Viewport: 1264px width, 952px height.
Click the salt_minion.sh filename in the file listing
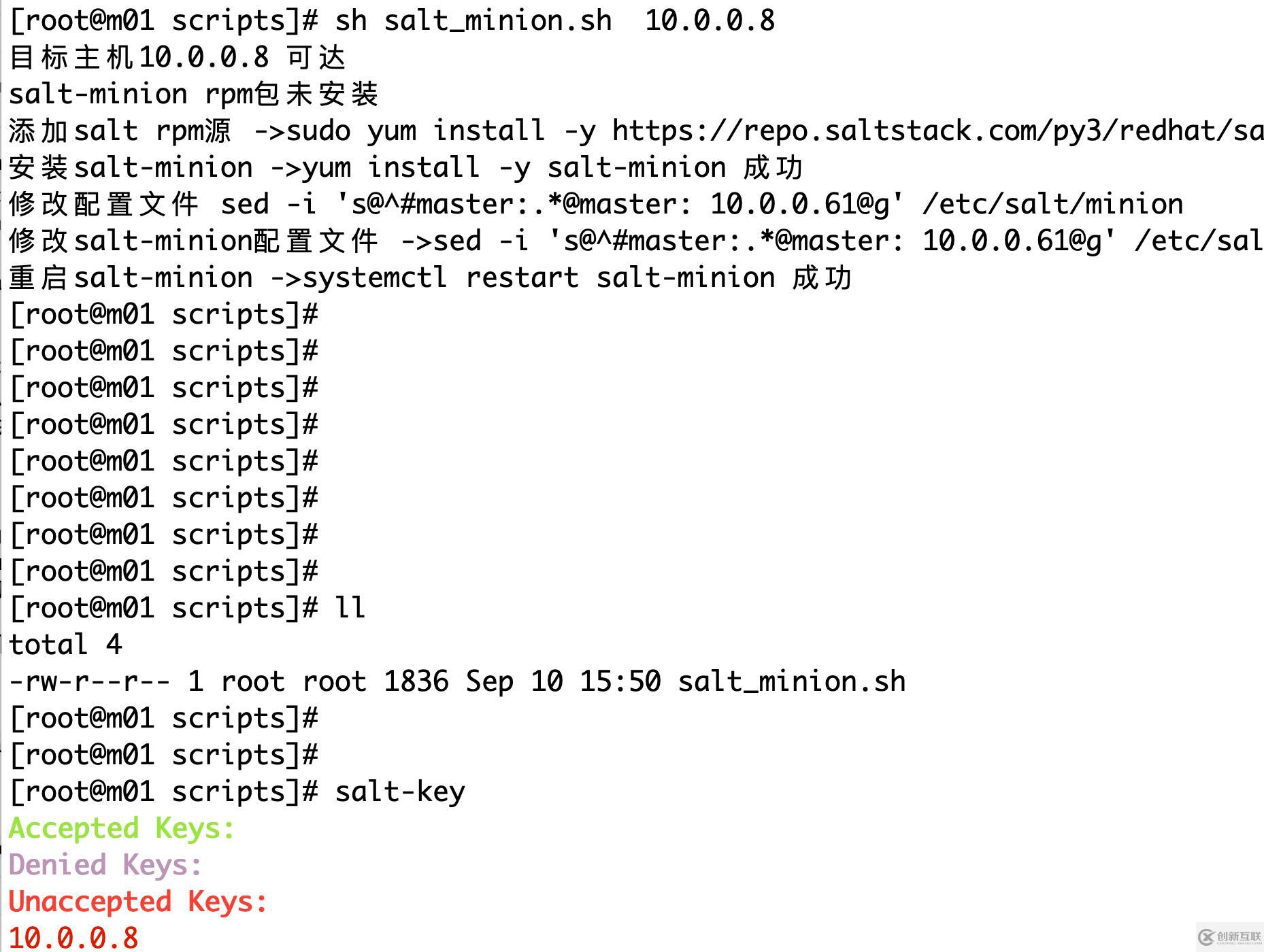point(791,681)
